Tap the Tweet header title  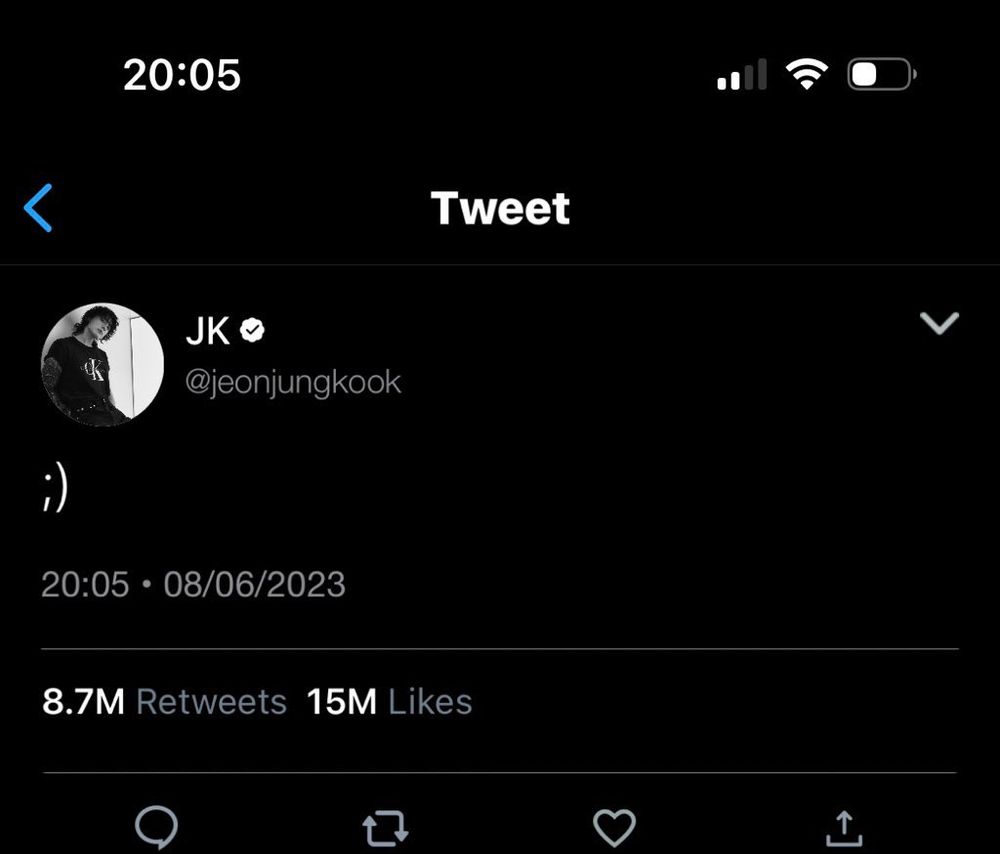click(500, 208)
